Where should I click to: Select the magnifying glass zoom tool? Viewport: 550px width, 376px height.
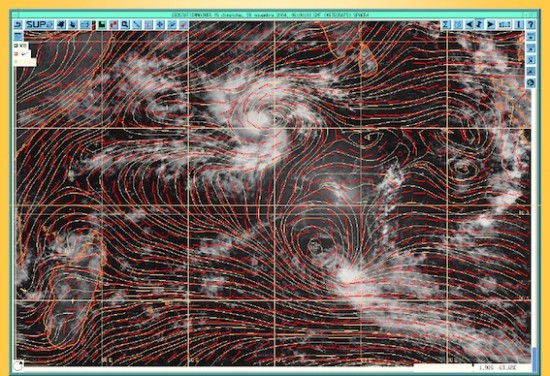point(125,25)
